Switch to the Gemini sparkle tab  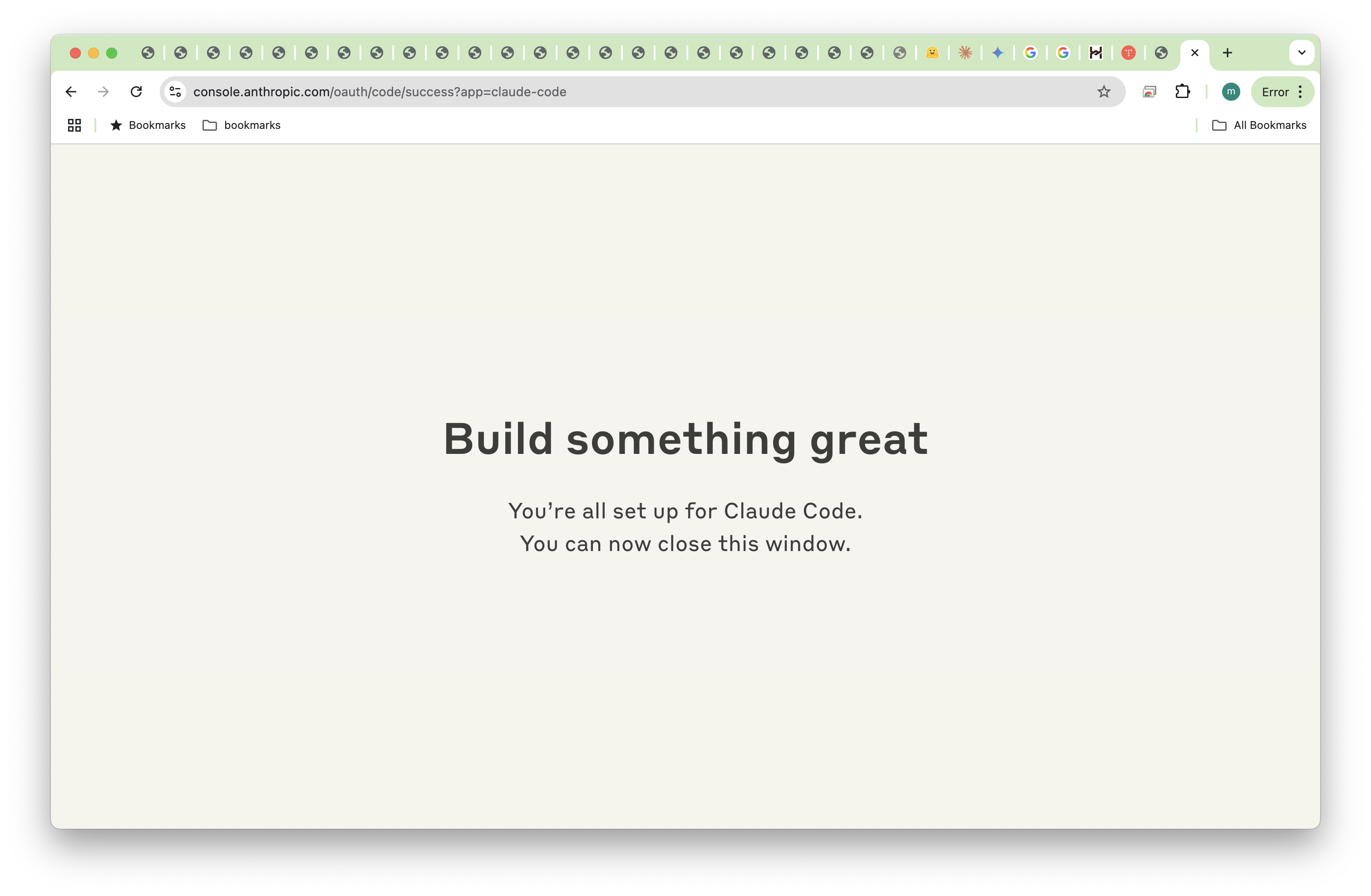pyautogui.click(x=998, y=53)
